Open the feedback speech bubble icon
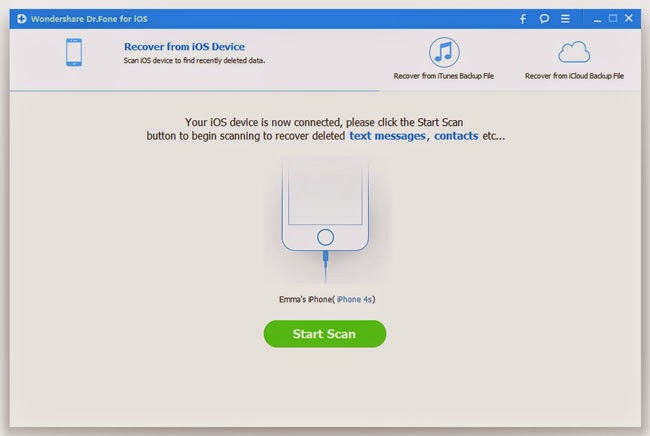Image resolution: width=650 pixels, height=436 pixels. click(544, 19)
